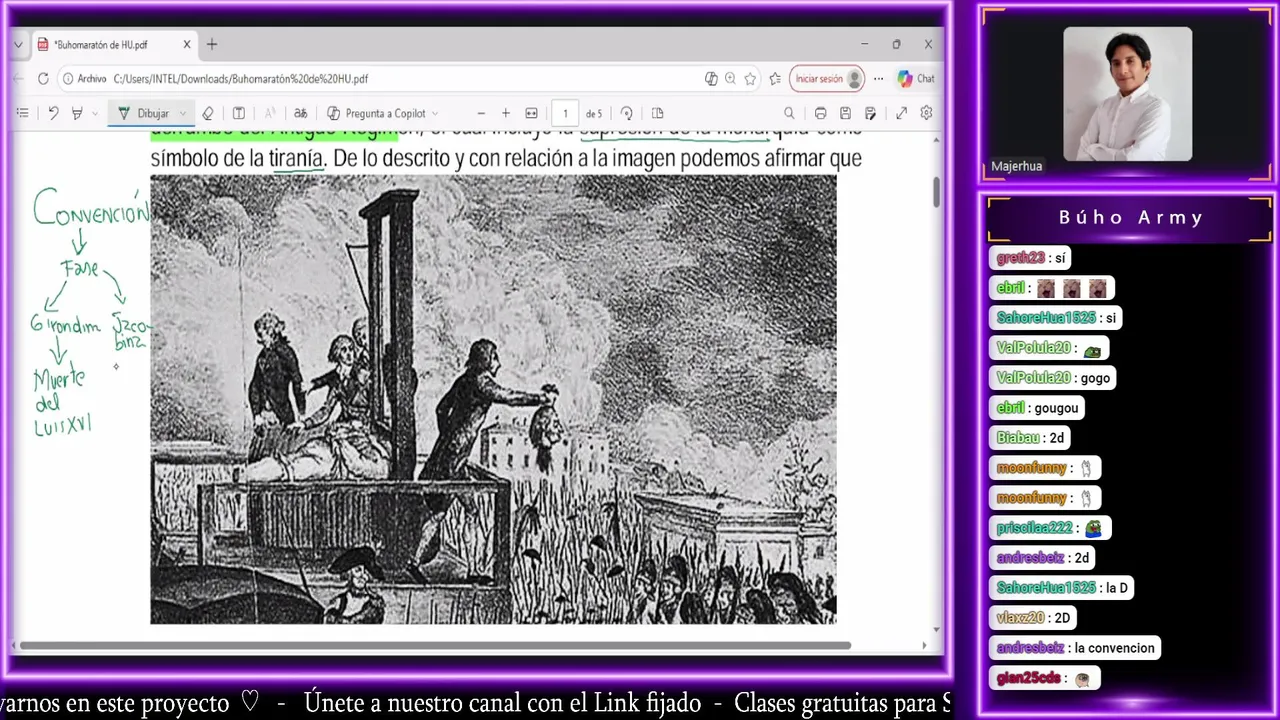Click the Búho Army chat header
This screenshot has height=720, width=1280.
1131,217
